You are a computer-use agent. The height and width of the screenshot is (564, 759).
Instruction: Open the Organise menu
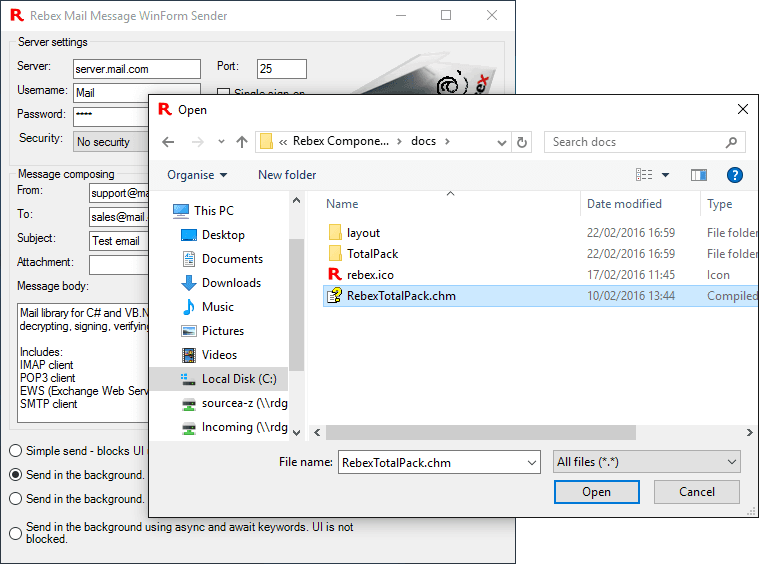click(197, 175)
